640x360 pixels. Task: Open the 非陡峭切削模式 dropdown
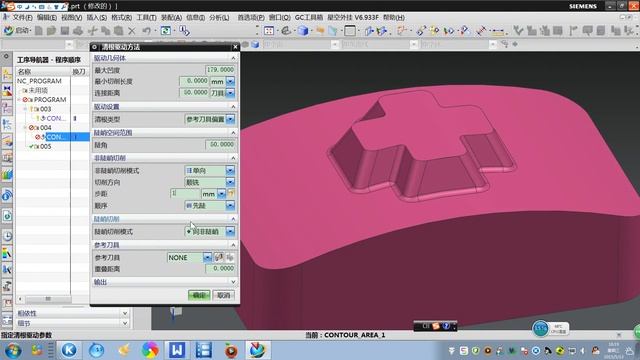[230, 170]
